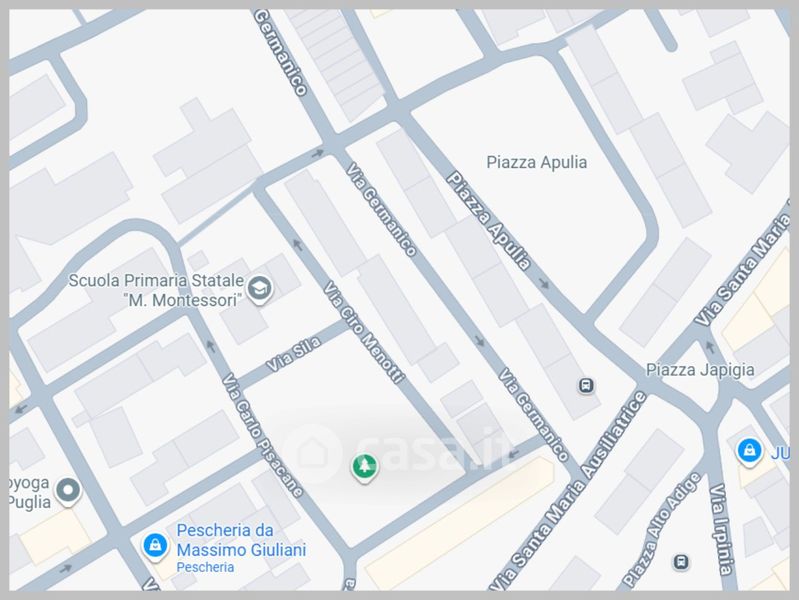
Task: Click the Via Irpinia street label
Action: click(x=723, y=530)
